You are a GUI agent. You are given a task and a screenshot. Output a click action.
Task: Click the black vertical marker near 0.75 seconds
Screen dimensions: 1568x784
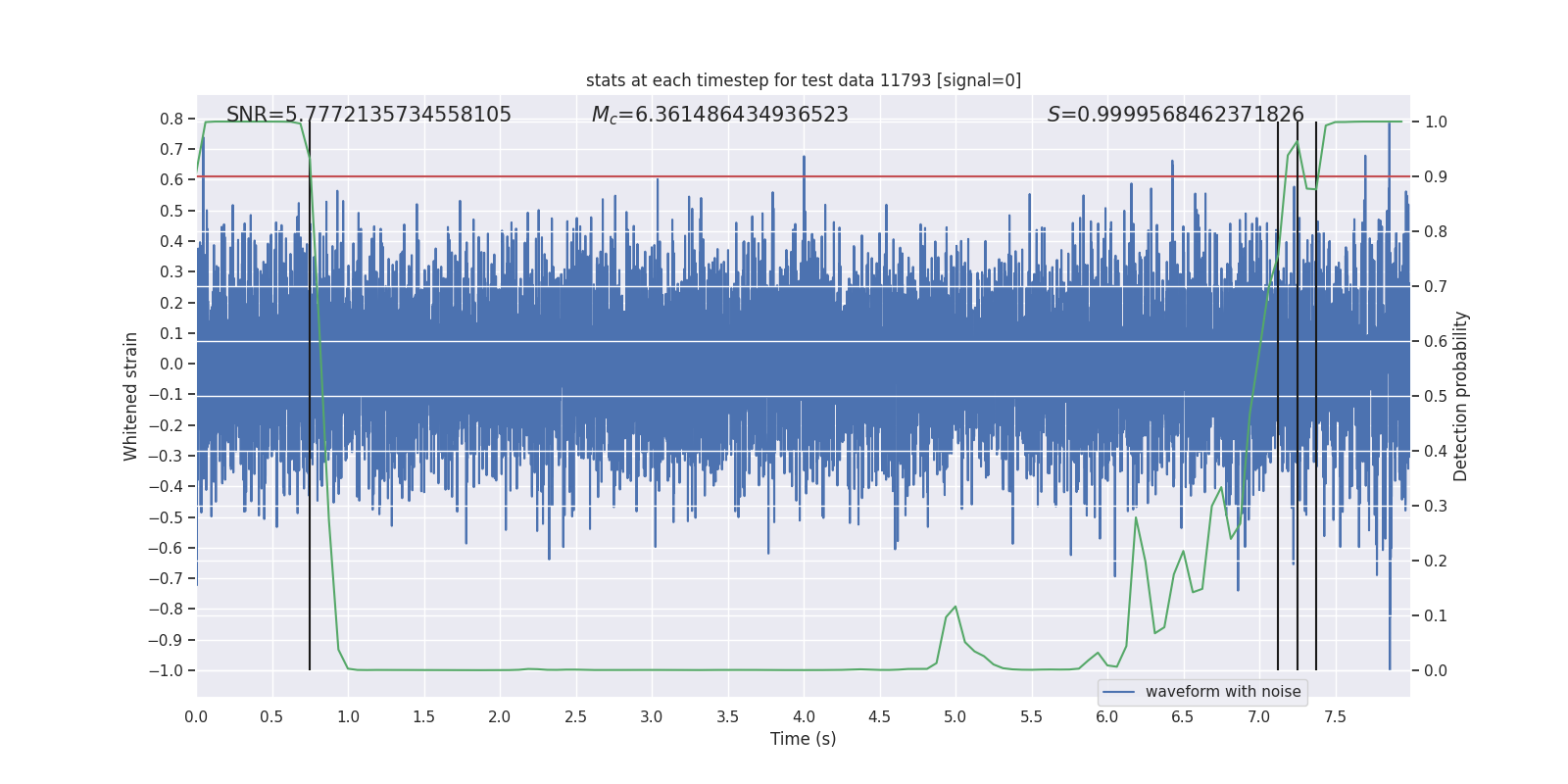(x=310, y=396)
